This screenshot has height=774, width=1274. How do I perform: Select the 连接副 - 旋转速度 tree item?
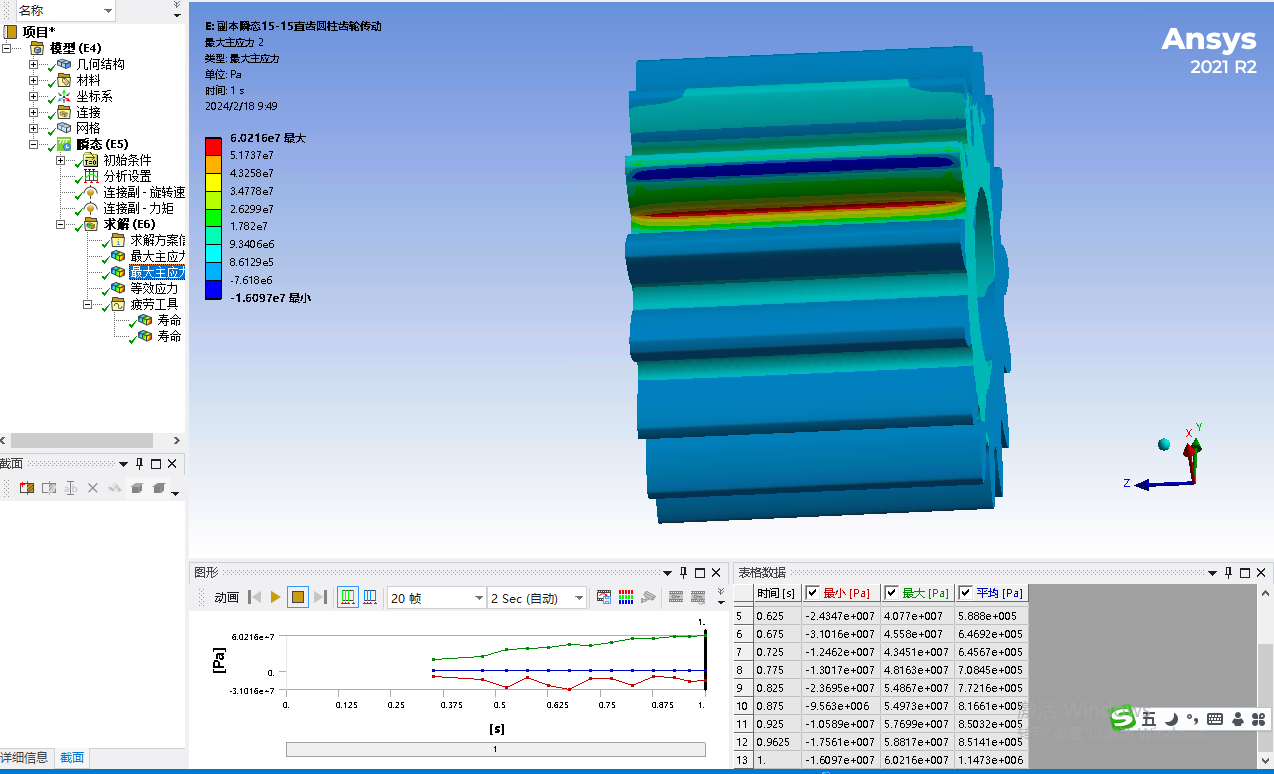pyautogui.click(x=144, y=192)
